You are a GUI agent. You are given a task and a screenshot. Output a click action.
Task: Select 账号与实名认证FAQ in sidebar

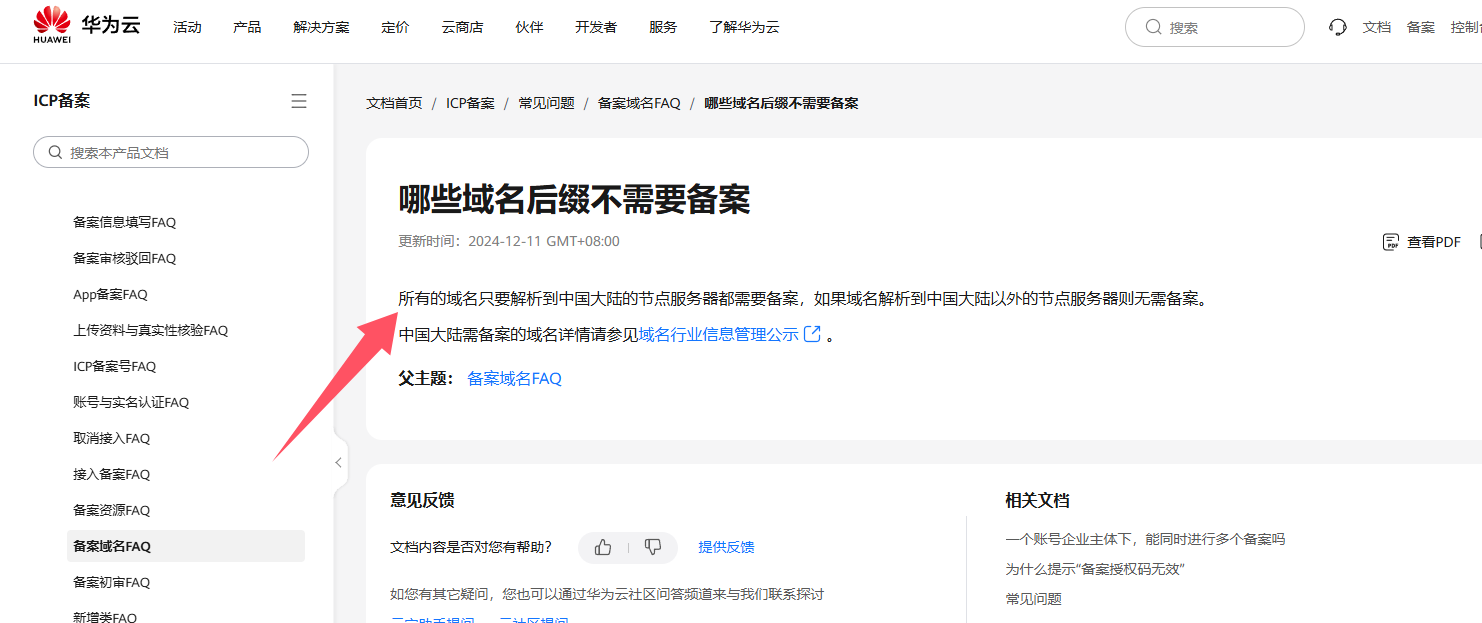point(131,402)
